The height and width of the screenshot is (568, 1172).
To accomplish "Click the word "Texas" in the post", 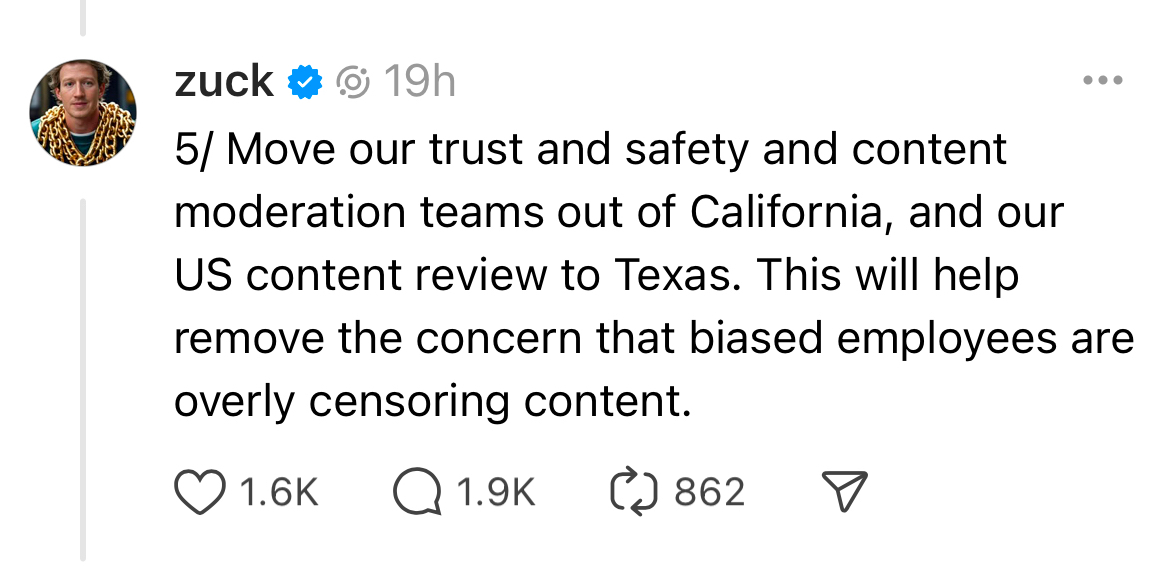I will point(675,275).
